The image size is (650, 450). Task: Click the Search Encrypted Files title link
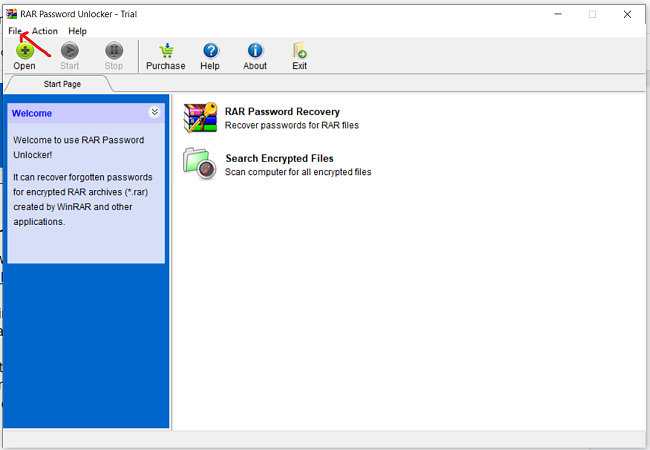(x=279, y=158)
